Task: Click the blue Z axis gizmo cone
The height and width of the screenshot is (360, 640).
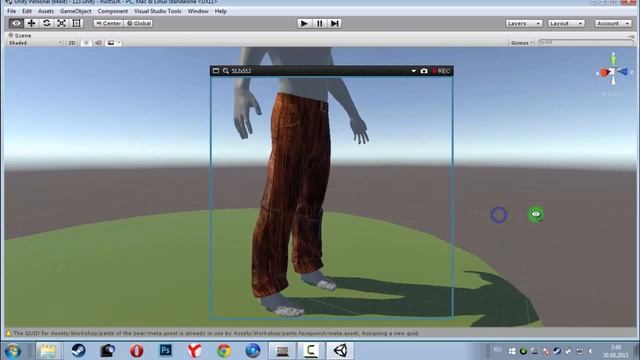Action: click(x=622, y=72)
